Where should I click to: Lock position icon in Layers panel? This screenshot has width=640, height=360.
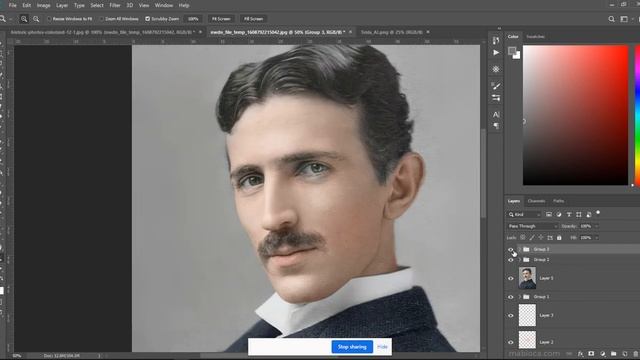pyautogui.click(x=541, y=238)
